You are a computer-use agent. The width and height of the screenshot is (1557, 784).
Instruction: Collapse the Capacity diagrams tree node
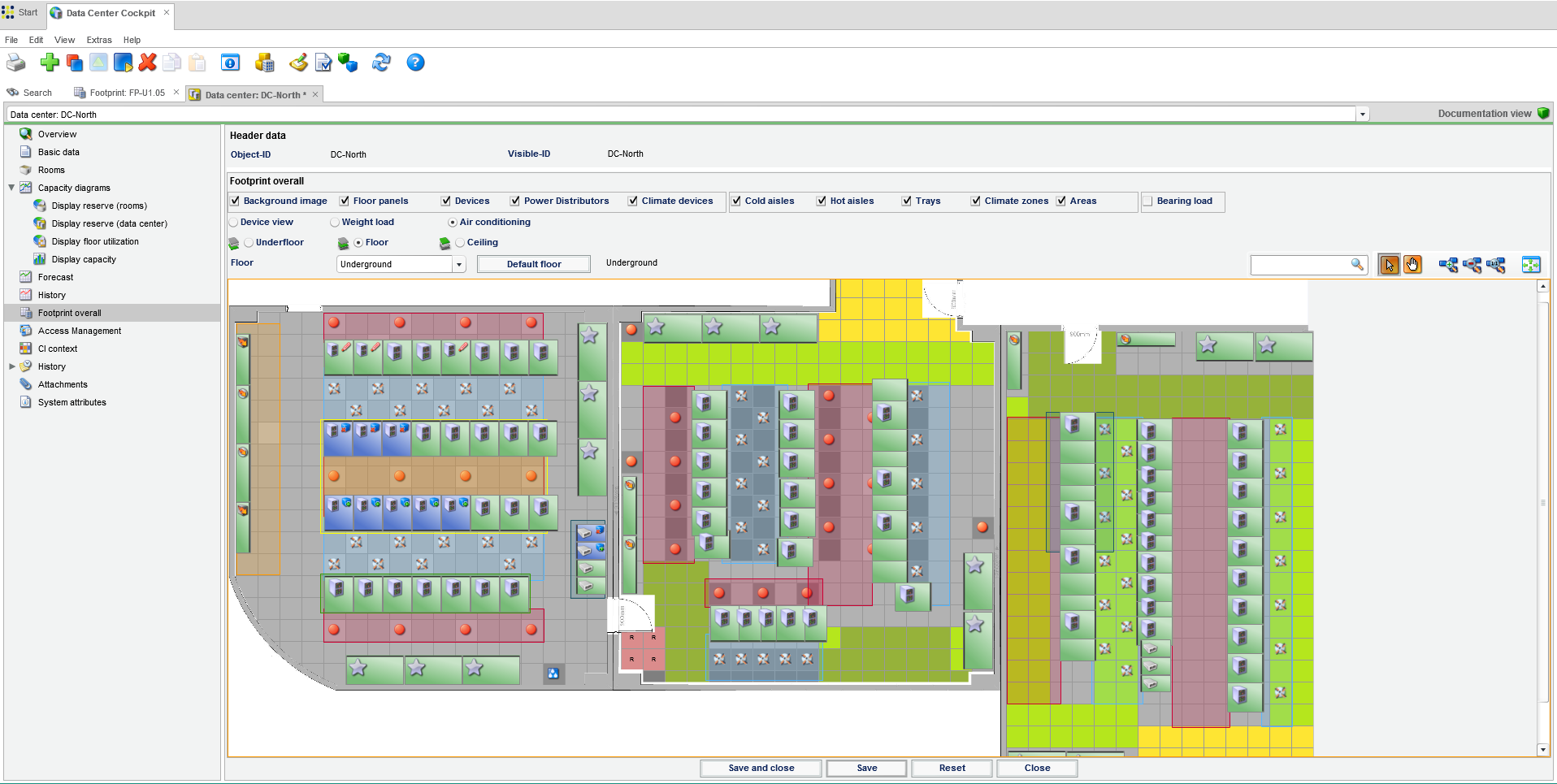(11, 188)
